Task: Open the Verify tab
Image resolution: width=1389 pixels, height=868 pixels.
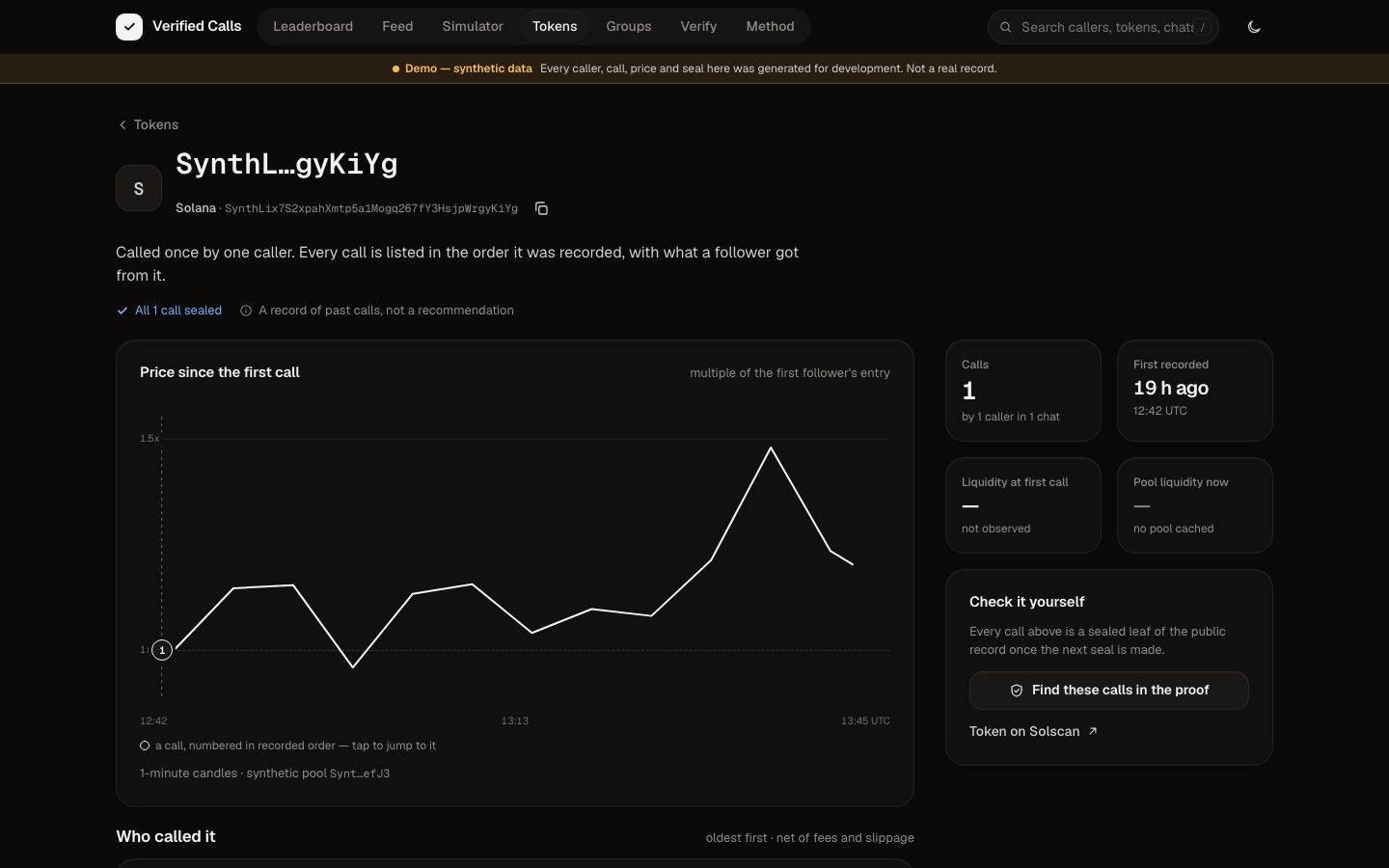Action: pyautogui.click(x=698, y=27)
